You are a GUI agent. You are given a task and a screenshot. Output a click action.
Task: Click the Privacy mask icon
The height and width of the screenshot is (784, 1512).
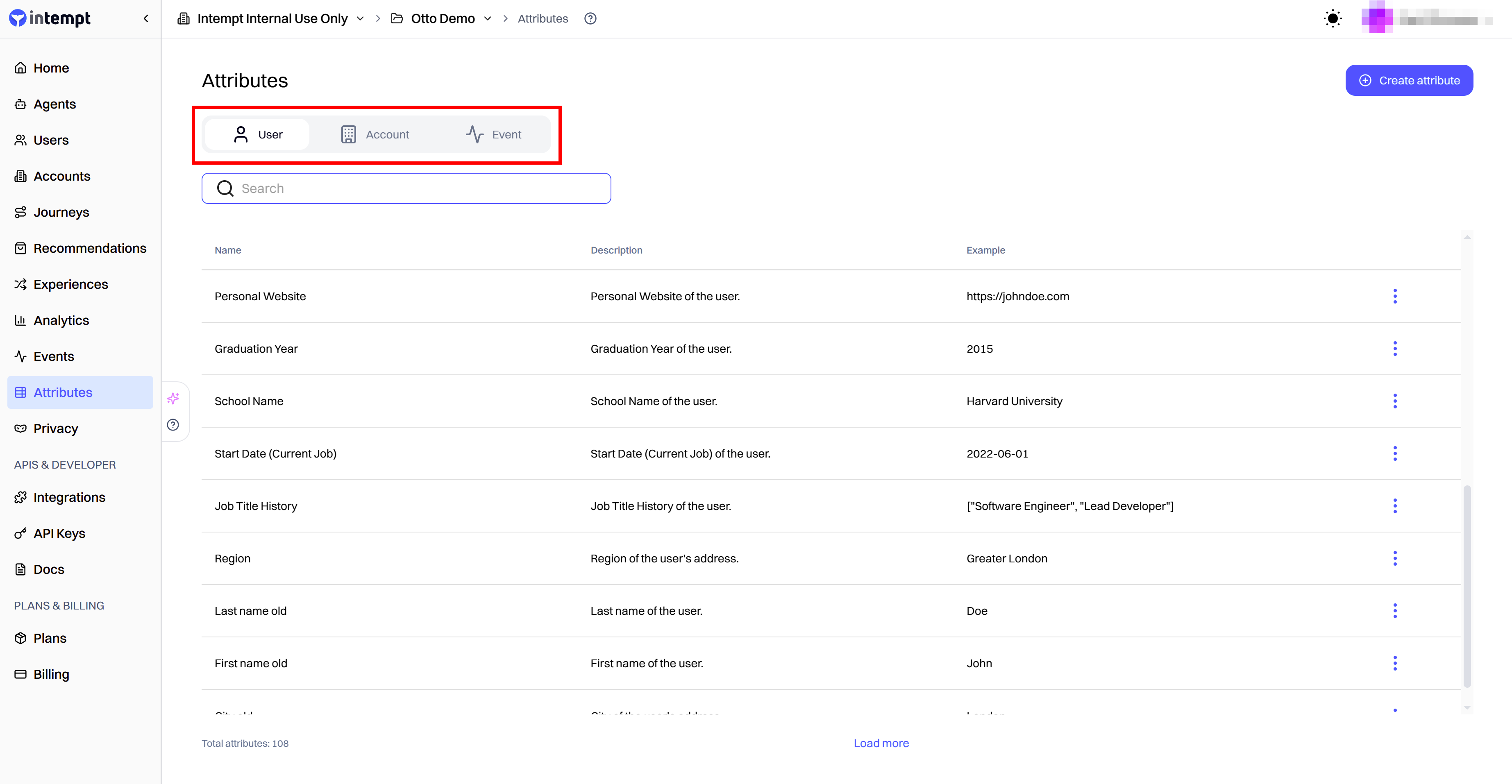click(20, 428)
